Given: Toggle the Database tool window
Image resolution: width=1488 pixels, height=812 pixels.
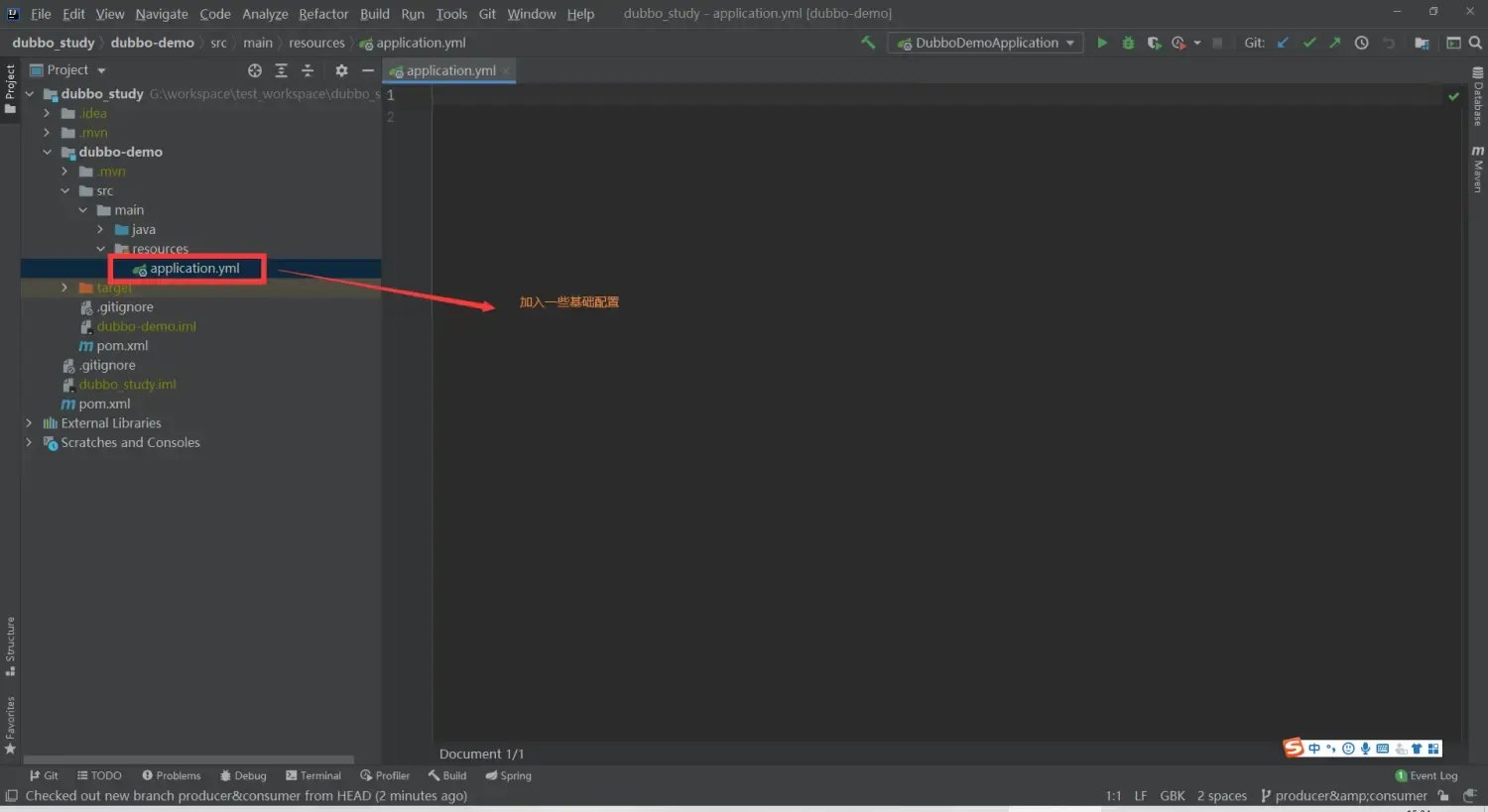Looking at the screenshot, I should 1478,97.
